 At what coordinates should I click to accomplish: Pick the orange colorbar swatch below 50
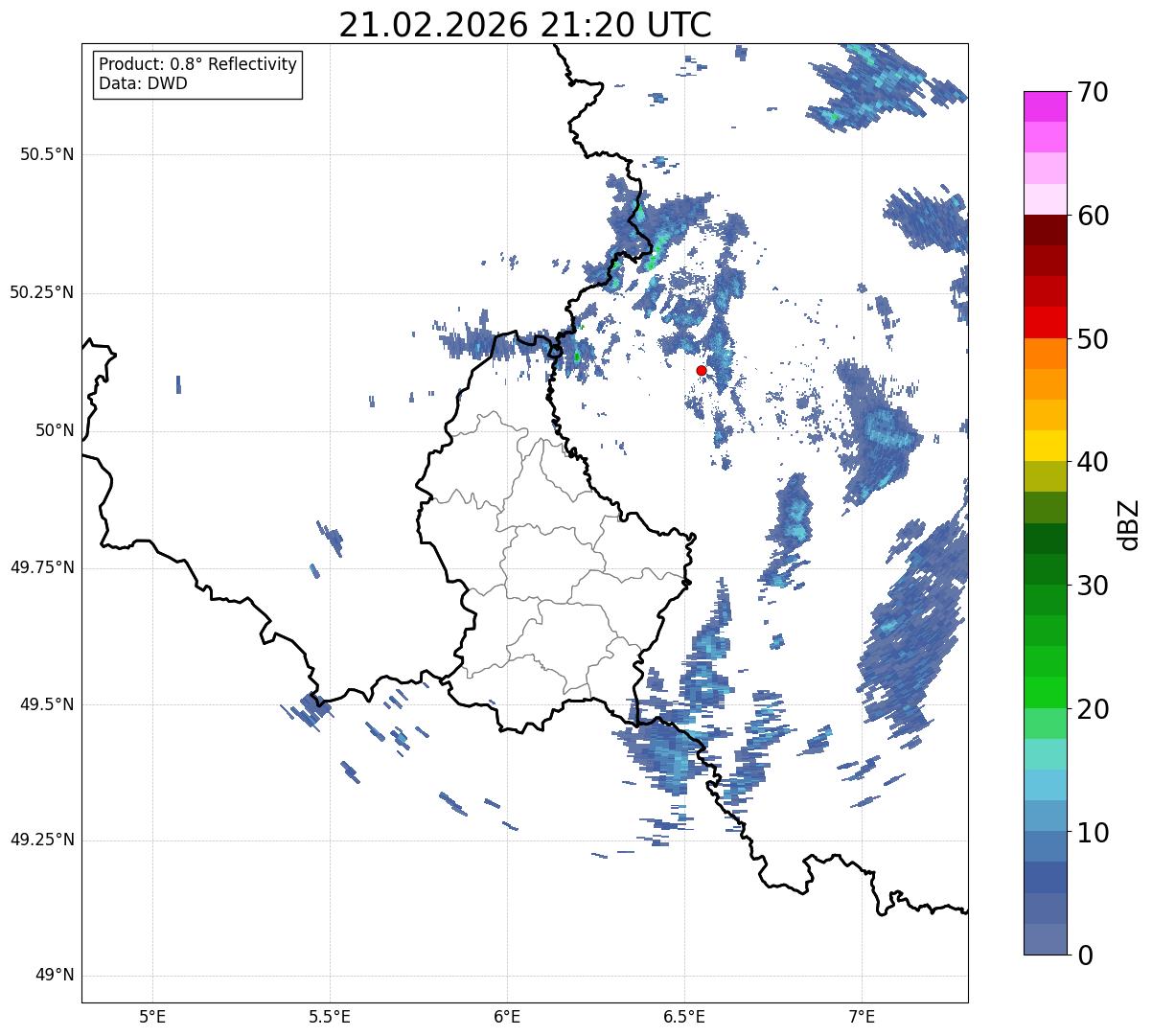tap(1045, 354)
